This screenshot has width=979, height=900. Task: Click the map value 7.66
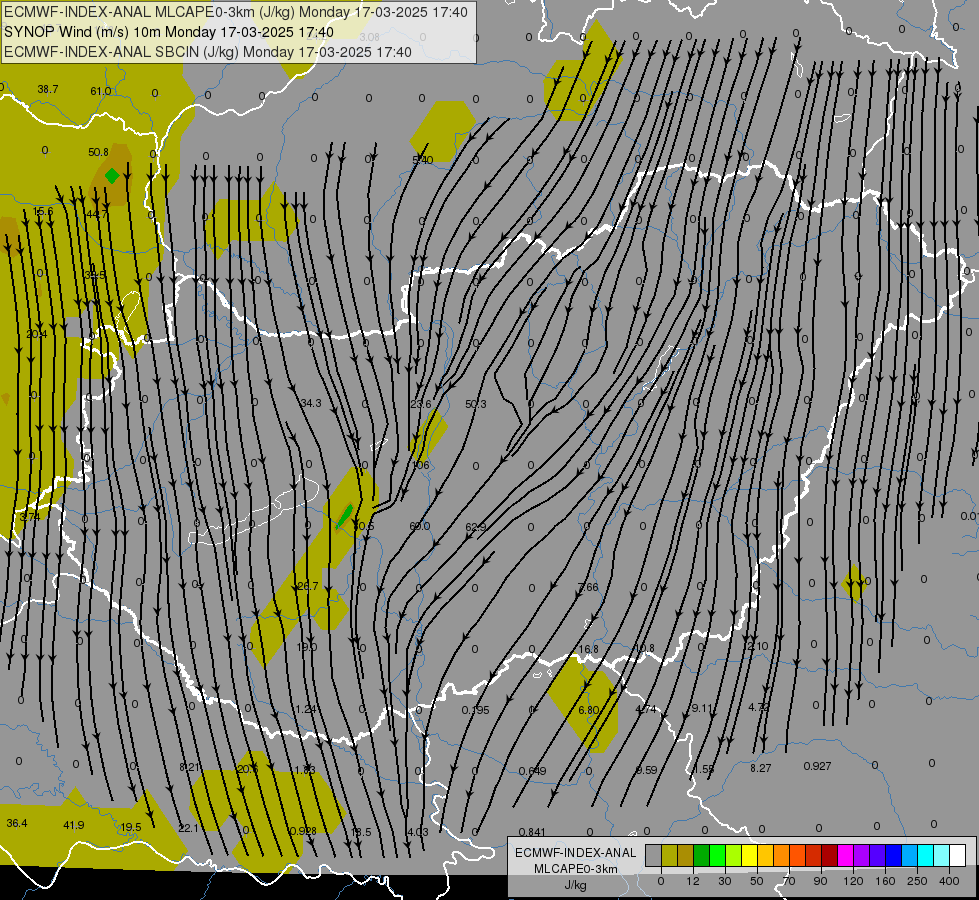pyautogui.click(x=588, y=587)
